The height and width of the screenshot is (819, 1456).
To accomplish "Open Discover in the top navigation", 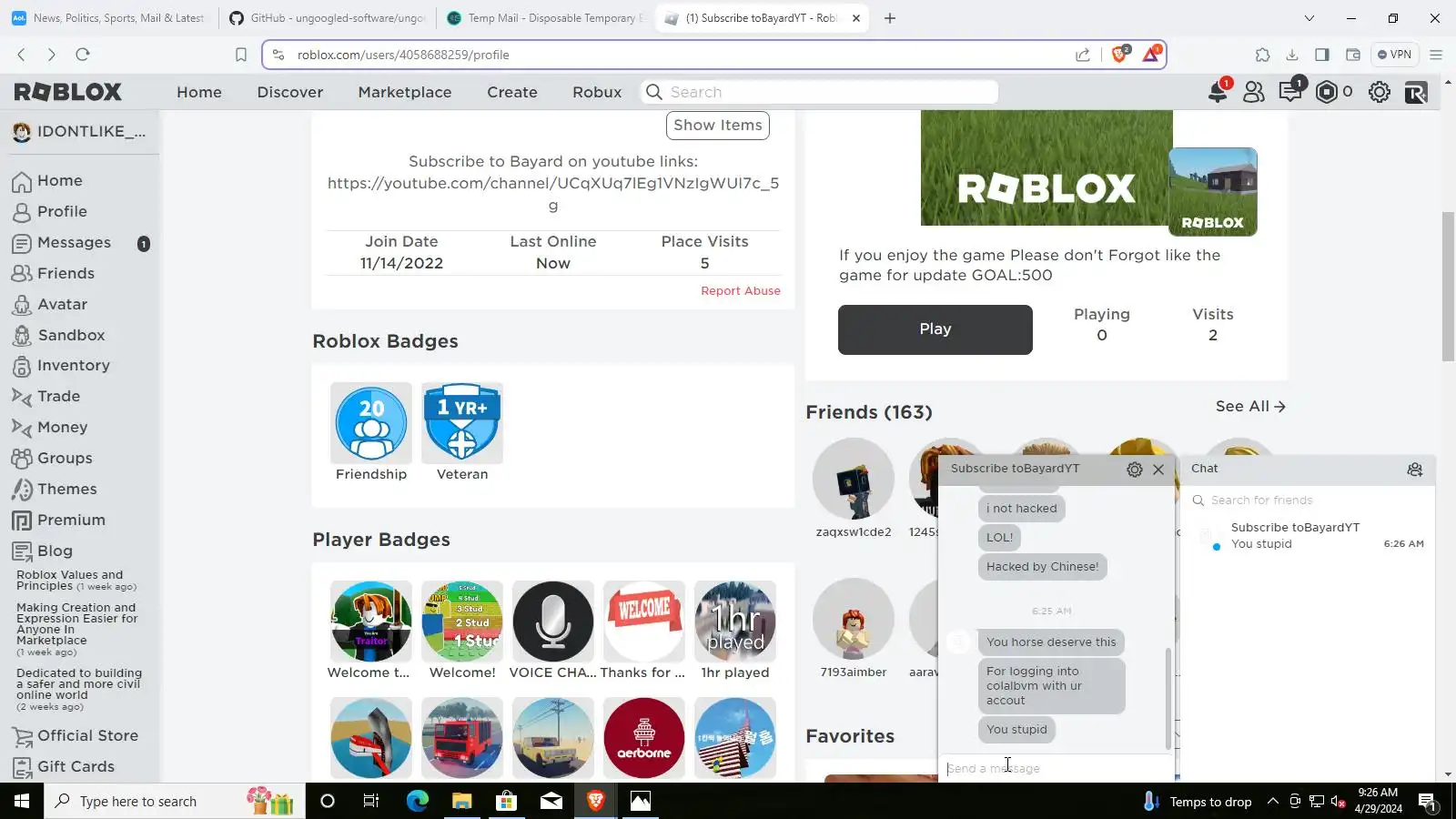I will pyautogui.click(x=290, y=92).
